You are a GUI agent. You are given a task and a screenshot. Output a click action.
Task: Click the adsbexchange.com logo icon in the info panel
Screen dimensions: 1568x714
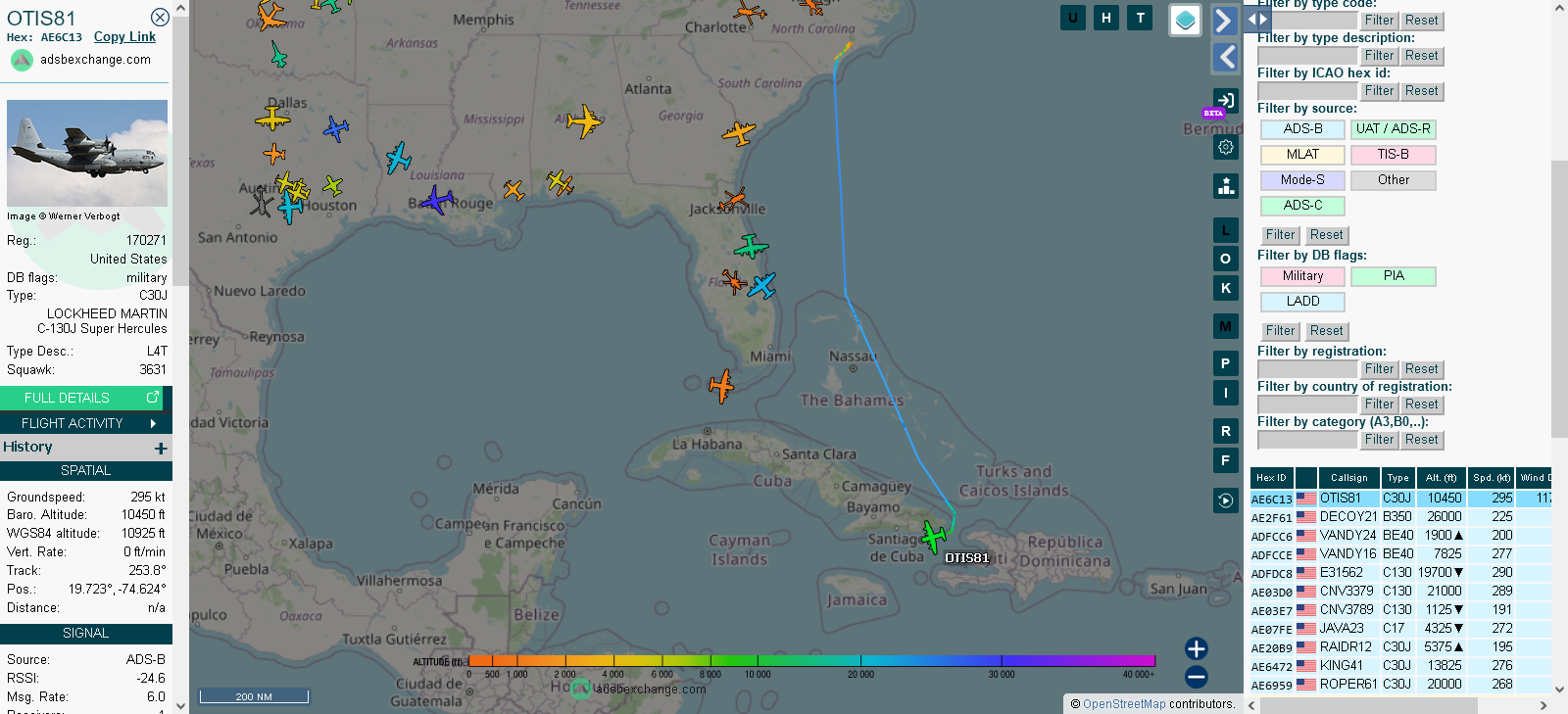tap(22, 60)
